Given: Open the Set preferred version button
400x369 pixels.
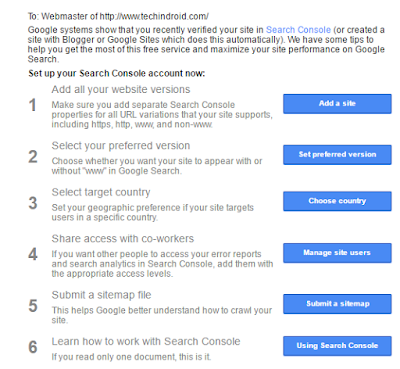Looking at the screenshot, I should [x=337, y=155].
